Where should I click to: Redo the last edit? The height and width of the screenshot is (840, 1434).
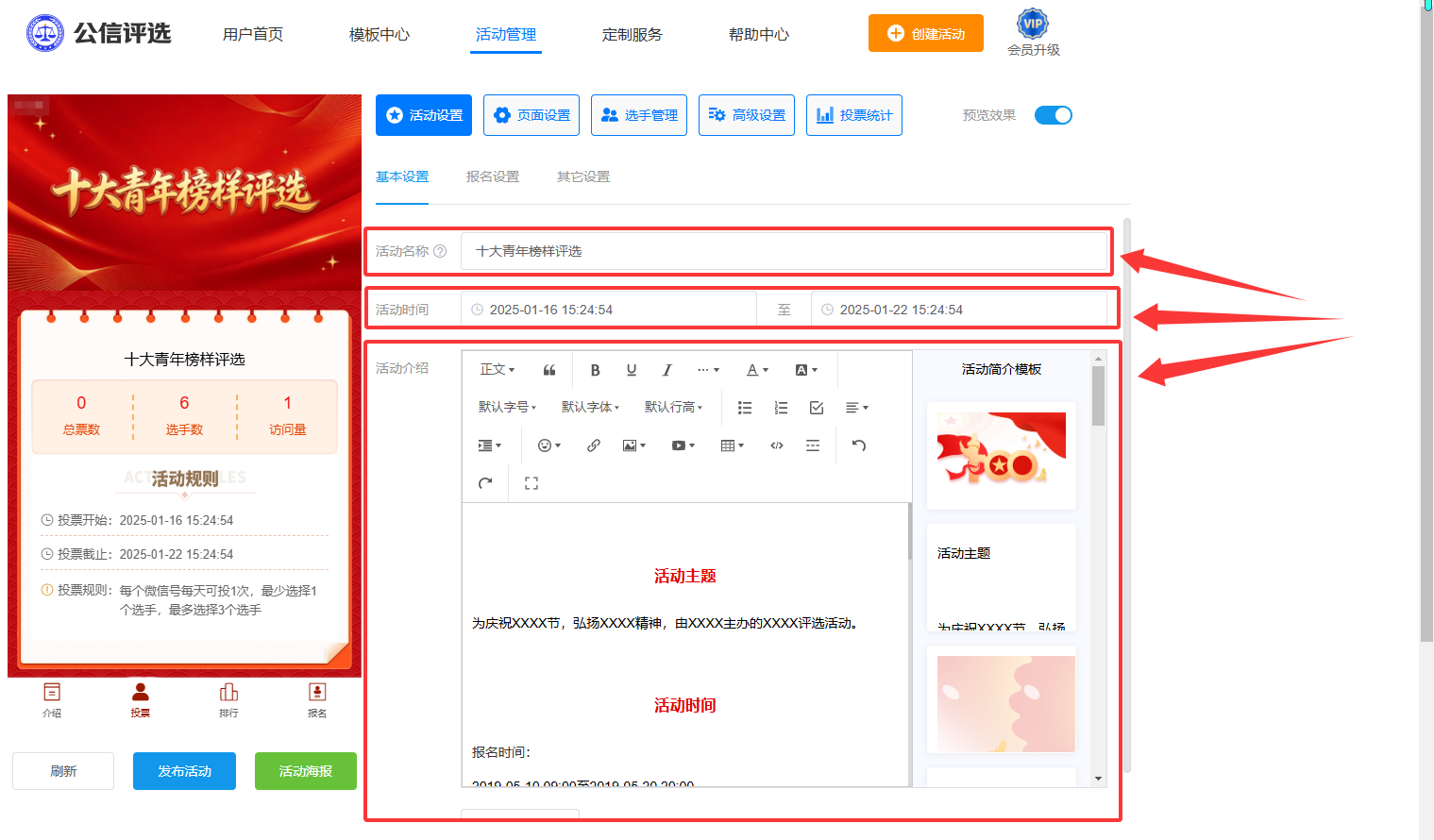click(485, 483)
